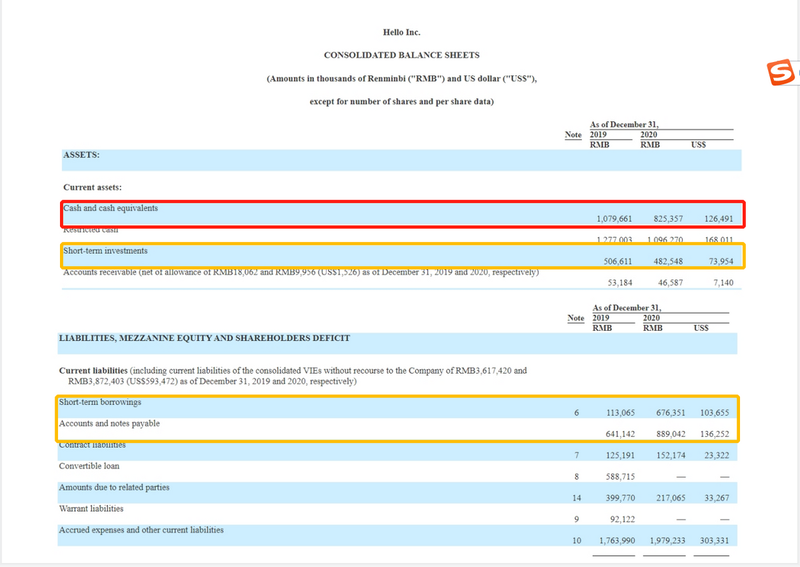Click note number 14 for related parties
Viewport: 800px width, 567px height.
577,498
